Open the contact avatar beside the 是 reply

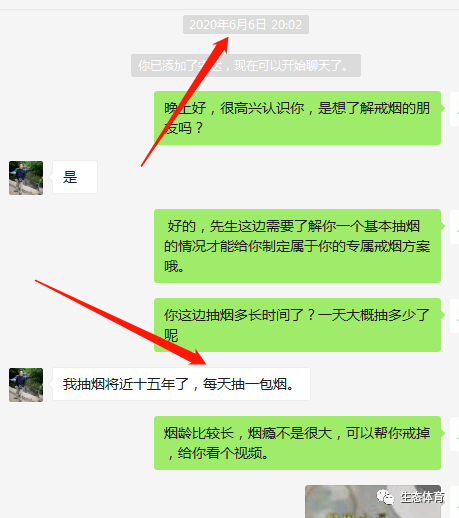26,178
